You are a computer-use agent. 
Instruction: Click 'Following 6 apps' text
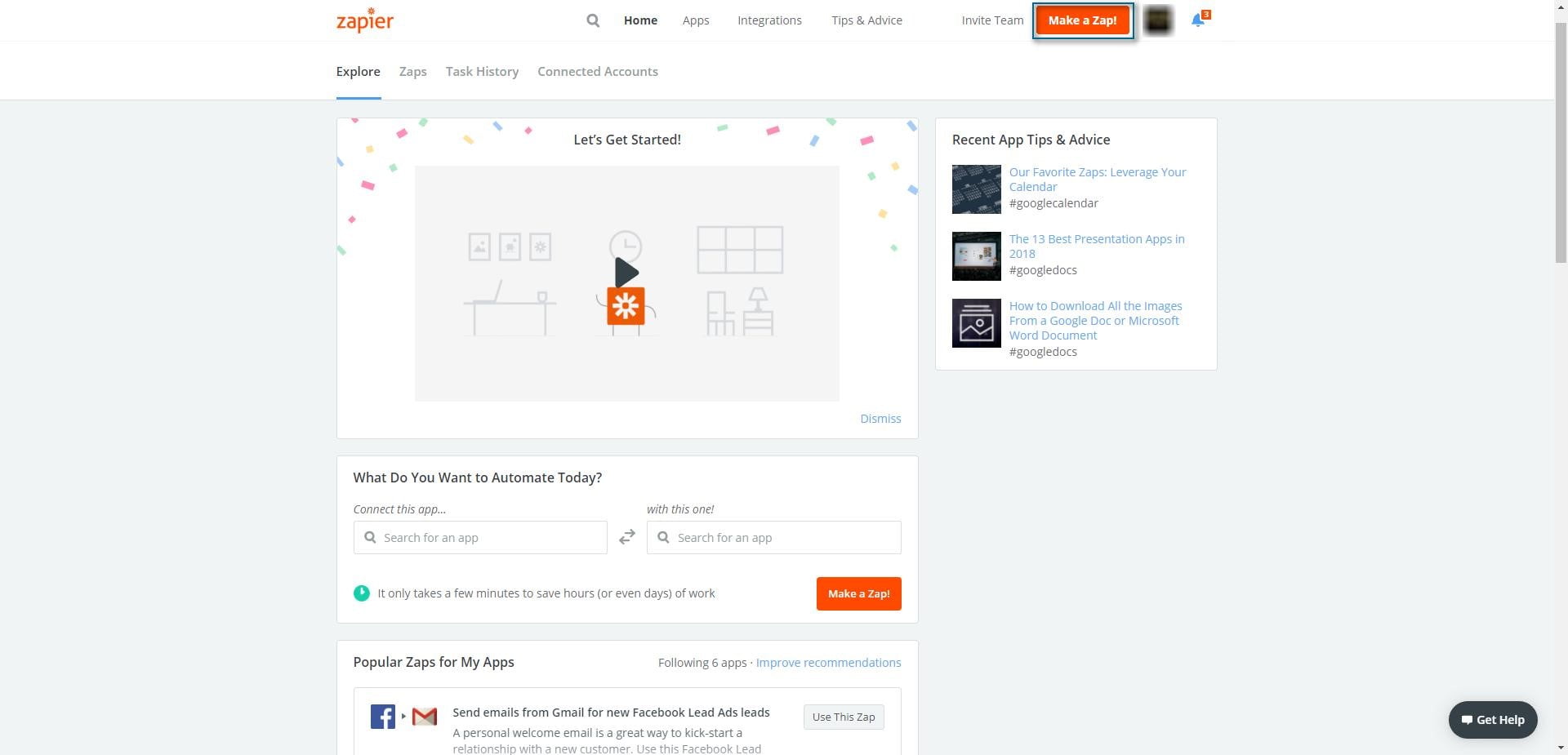pos(702,663)
